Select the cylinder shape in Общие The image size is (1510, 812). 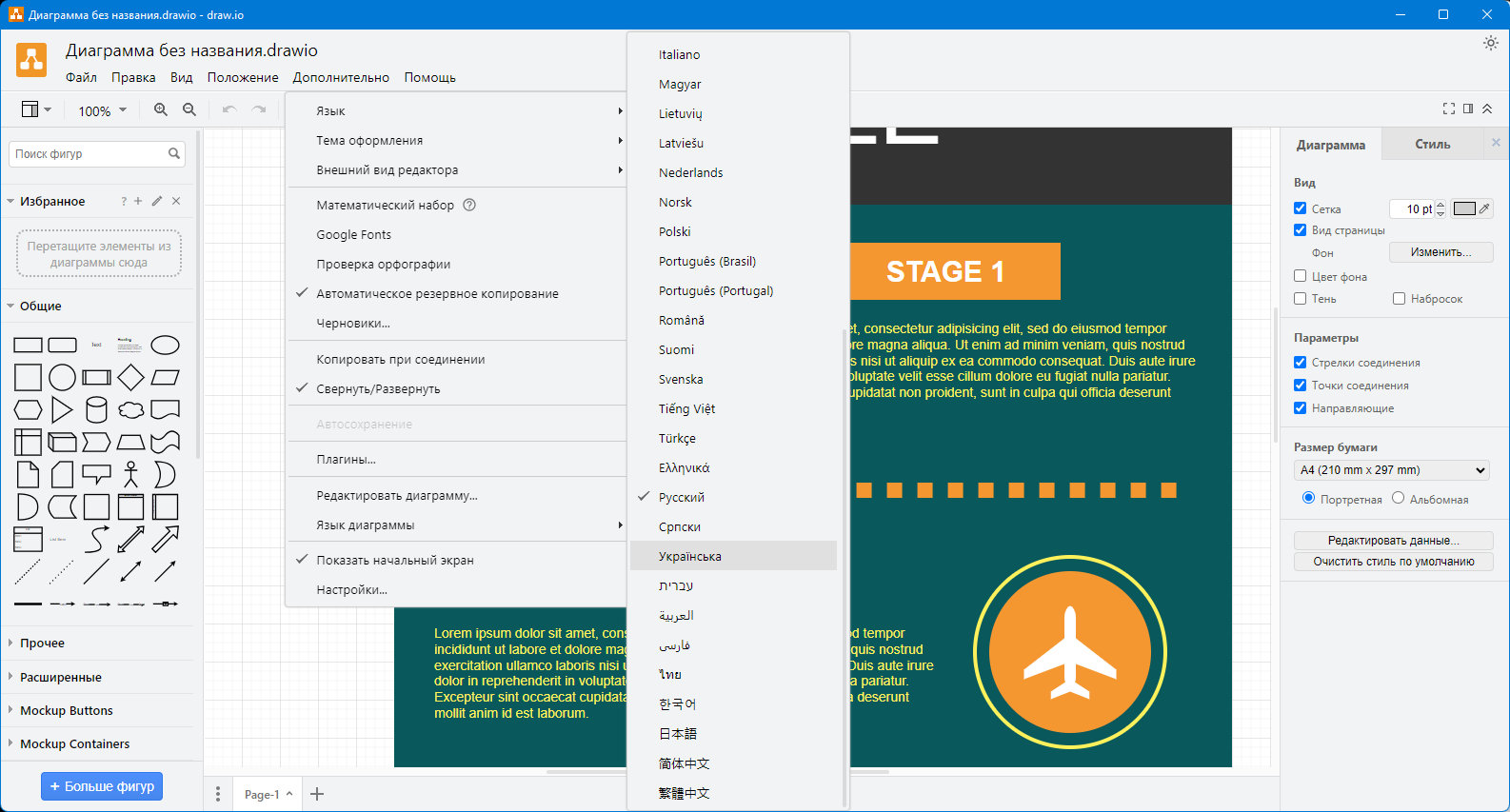tap(96, 410)
